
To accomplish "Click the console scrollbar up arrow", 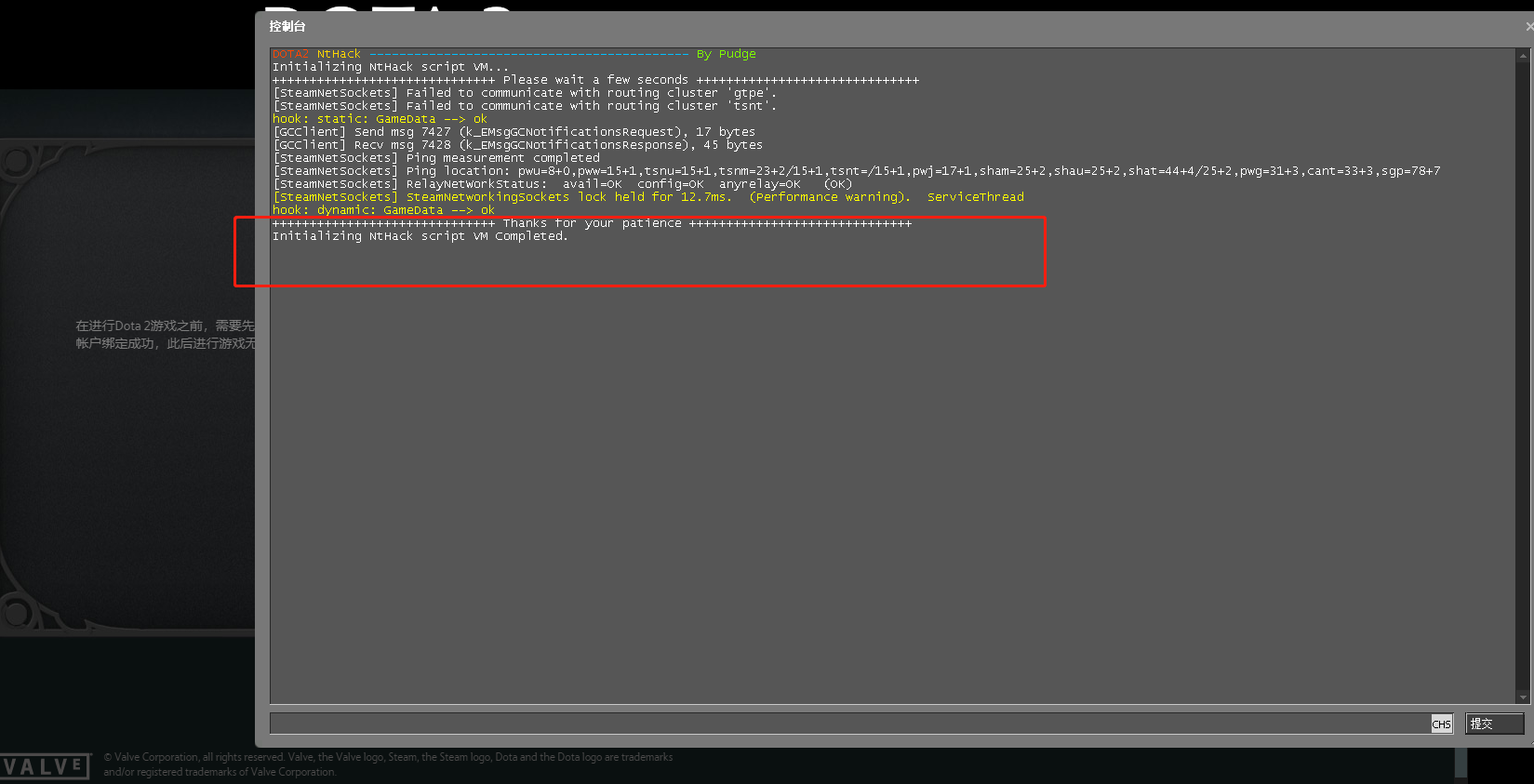I will (1523, 55).
